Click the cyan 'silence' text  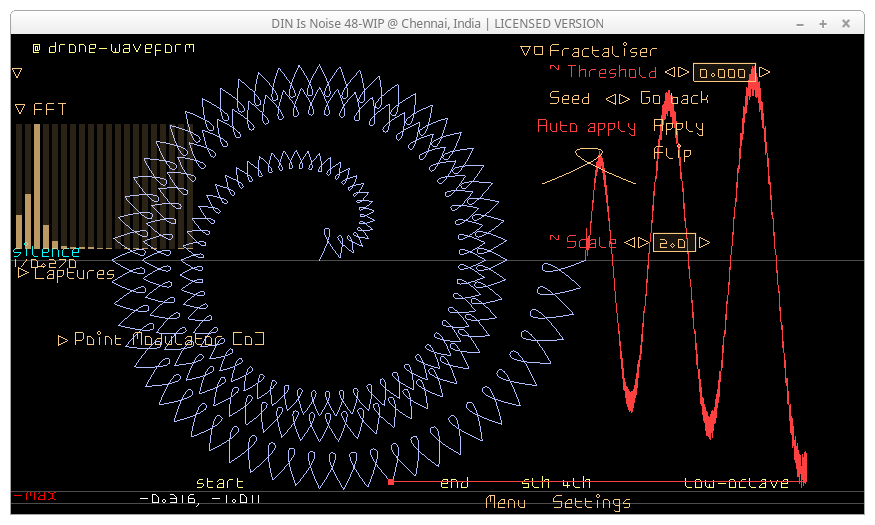46,252
